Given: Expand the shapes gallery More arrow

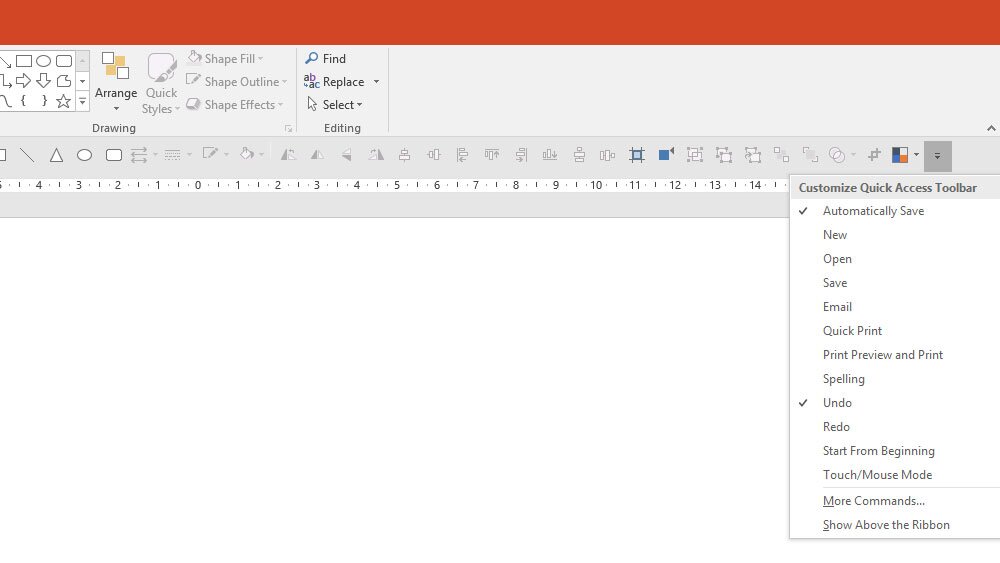Looking at the screenshot, I should [83, 101].
